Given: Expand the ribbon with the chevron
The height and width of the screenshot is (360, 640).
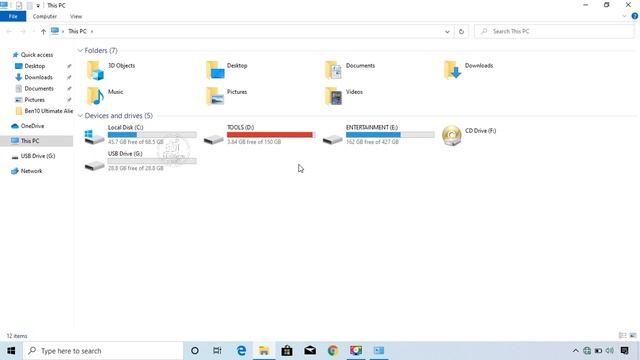Looking at the screenshot, I should pyautogui.click(x=624, y=16).
